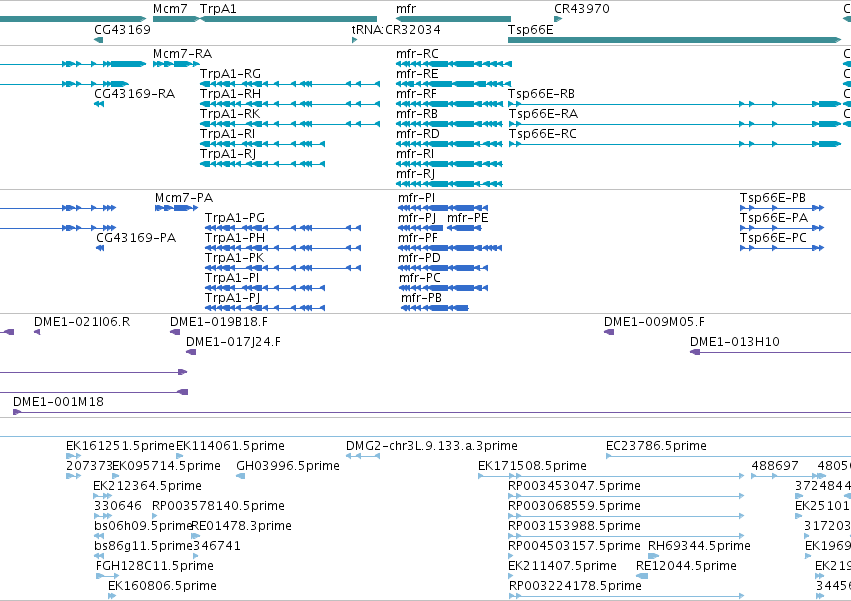
Task: Click transcript TrpA1-RG
Action: [x=290, y=84]
